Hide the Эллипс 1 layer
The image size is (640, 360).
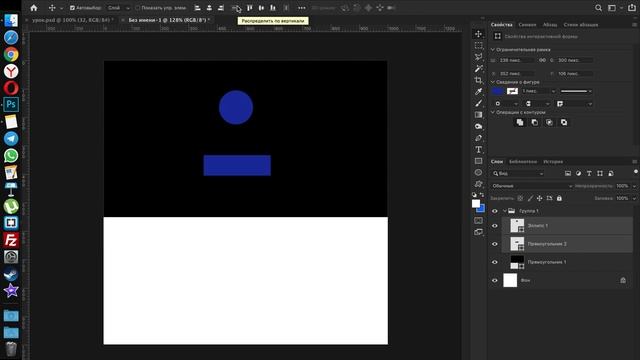point(495,226)
